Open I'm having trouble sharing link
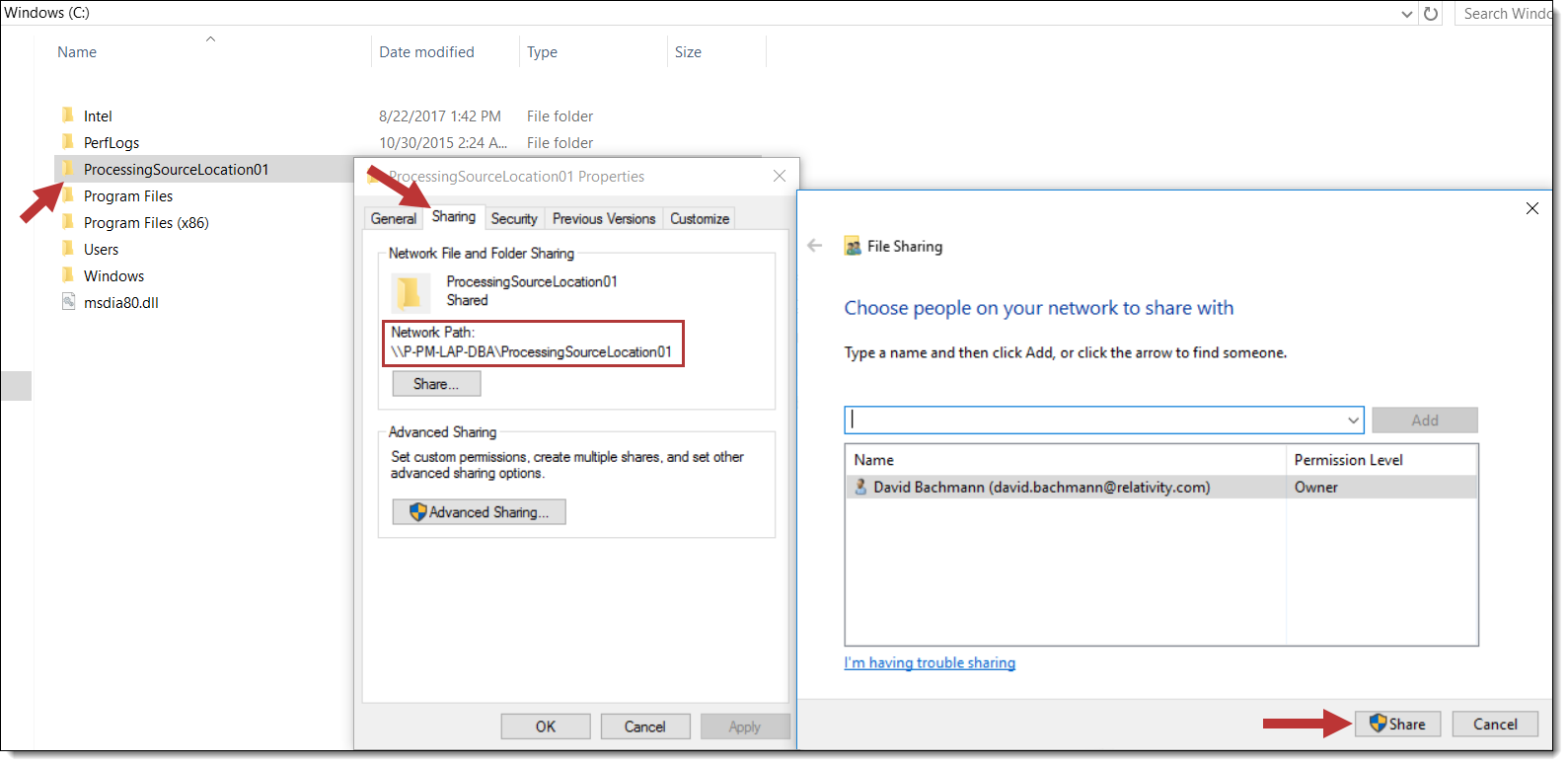 [x=930, y=663]
